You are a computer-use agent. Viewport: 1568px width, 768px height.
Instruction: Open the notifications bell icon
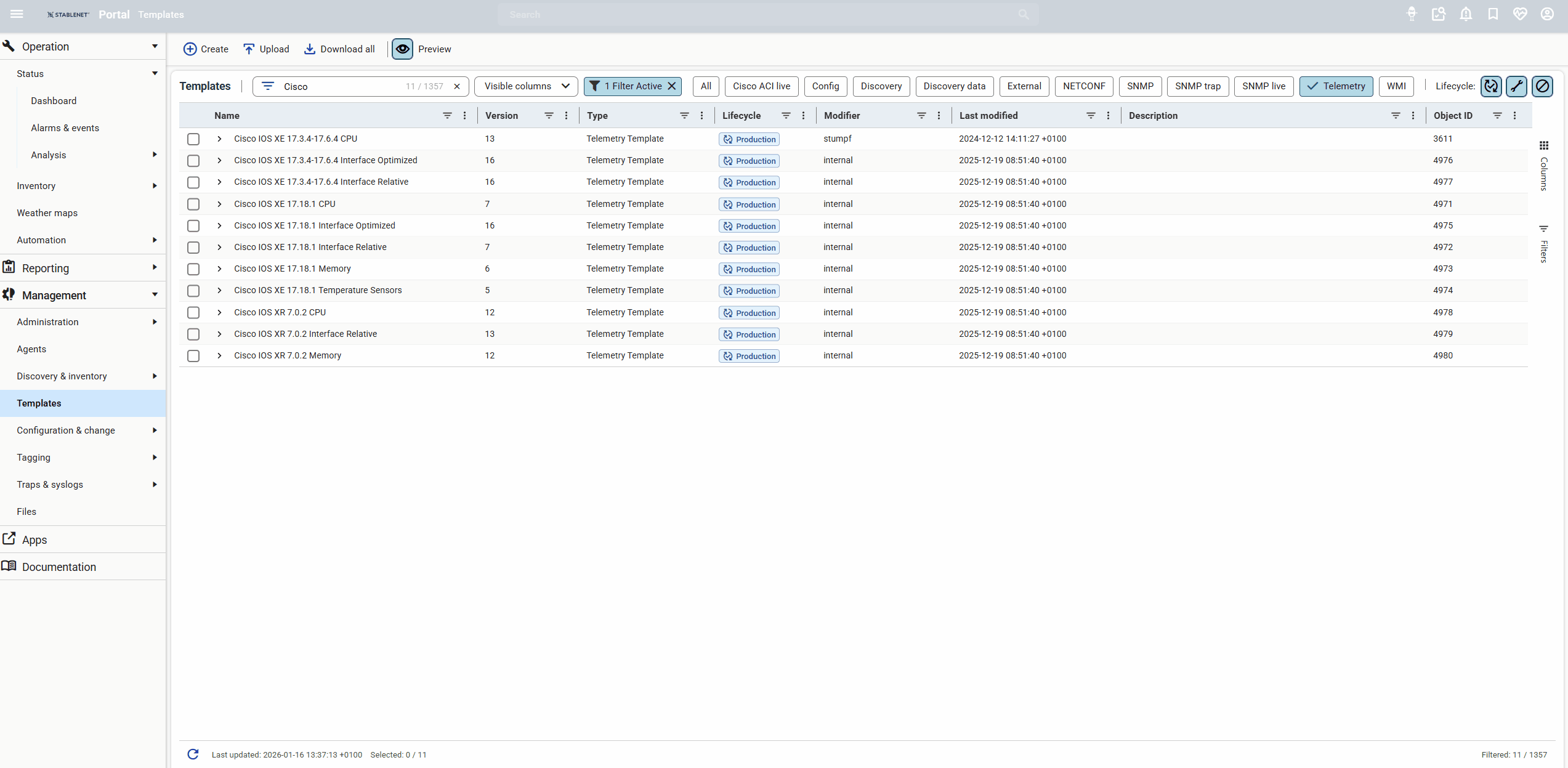click(1466, 14)
